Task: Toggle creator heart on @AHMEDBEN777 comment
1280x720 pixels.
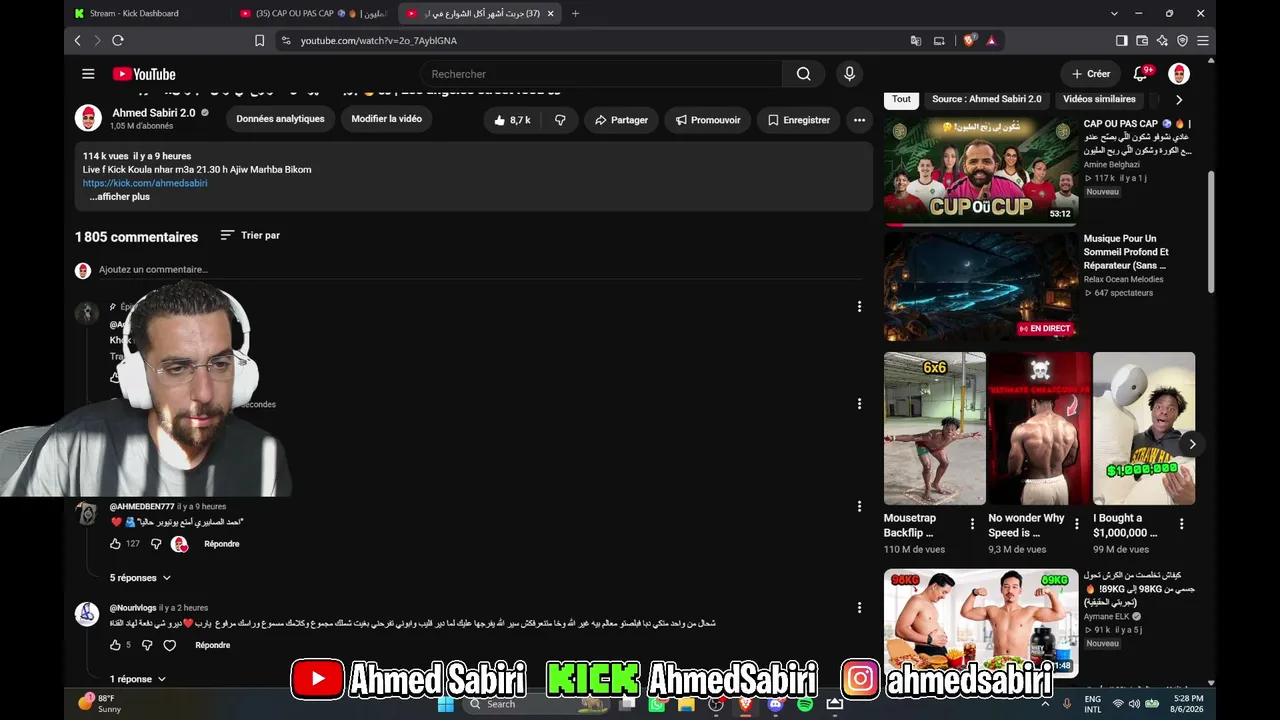Action: (179, 544)
